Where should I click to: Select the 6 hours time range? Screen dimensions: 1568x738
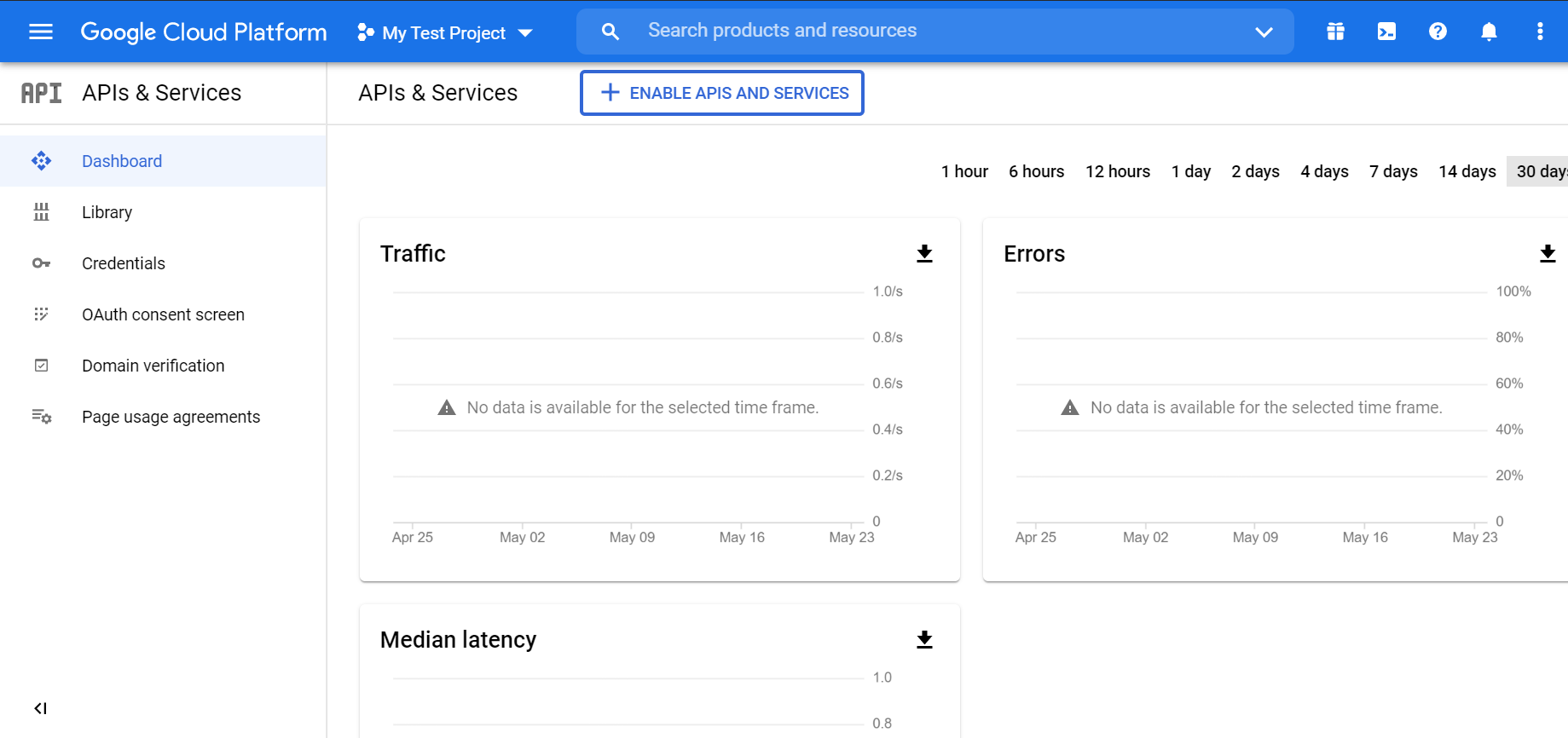[1036, 171]
